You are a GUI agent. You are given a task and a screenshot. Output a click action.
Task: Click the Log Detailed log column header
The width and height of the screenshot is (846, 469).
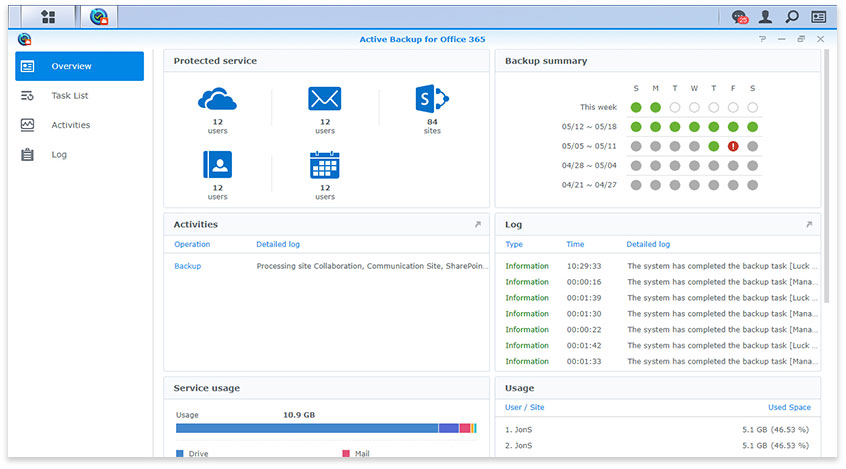tap(648, 244)
